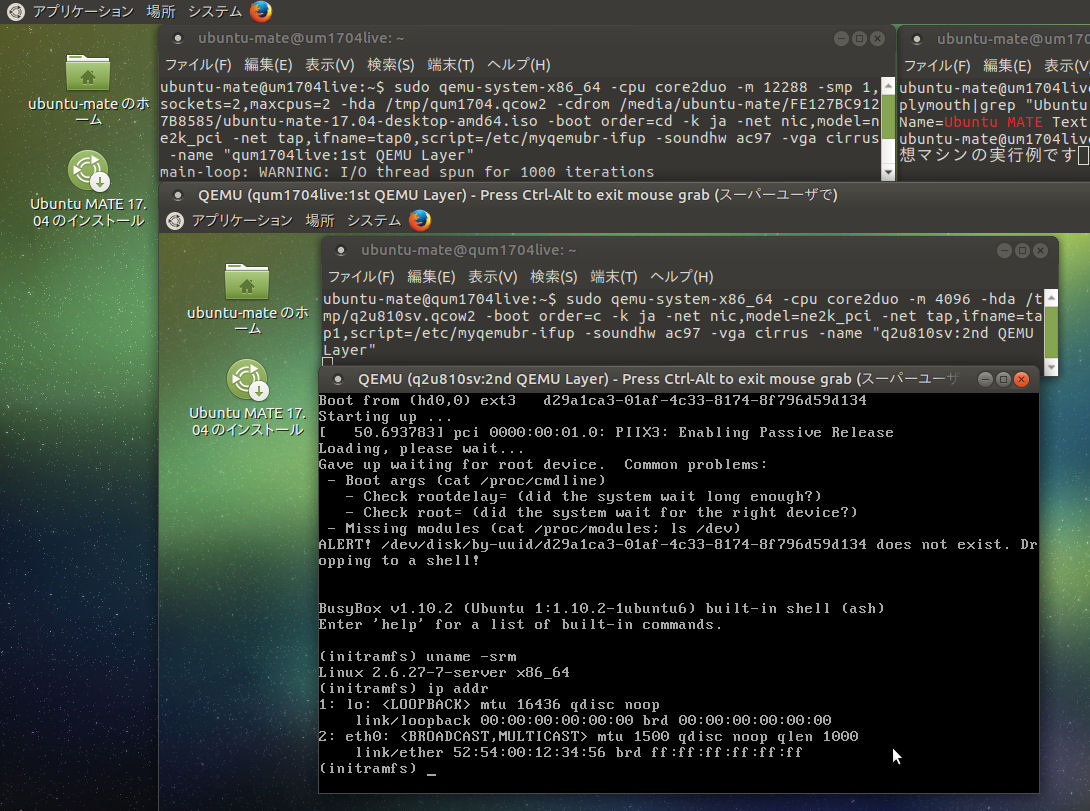This screenshot has width=1090, height=811.
Task: Open 表示(V) menu in um1704live terminal
Action: (x=330, y=65)
